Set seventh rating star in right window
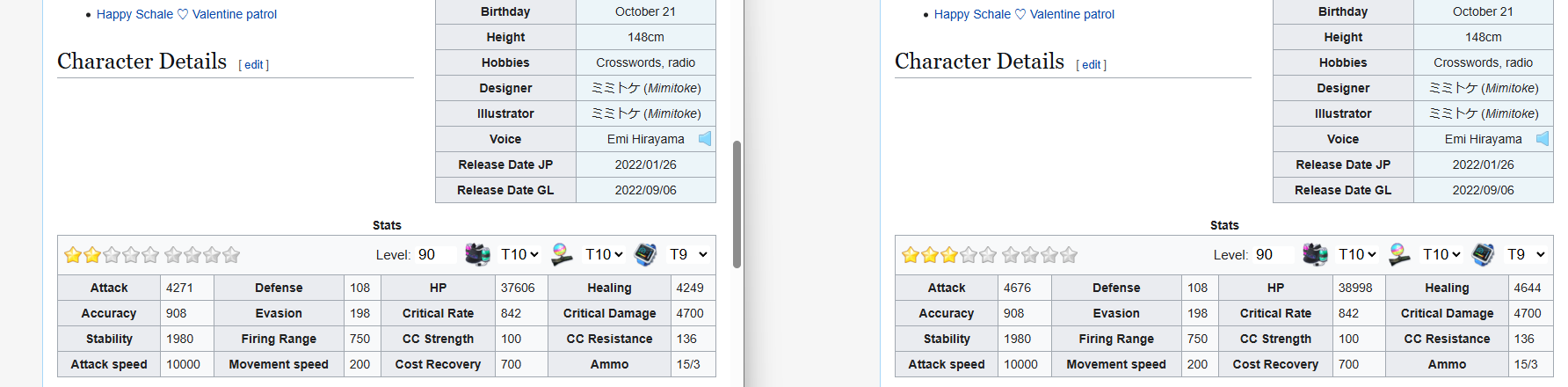Viewport: 1568px width, 387px height. coord(1030,255)
